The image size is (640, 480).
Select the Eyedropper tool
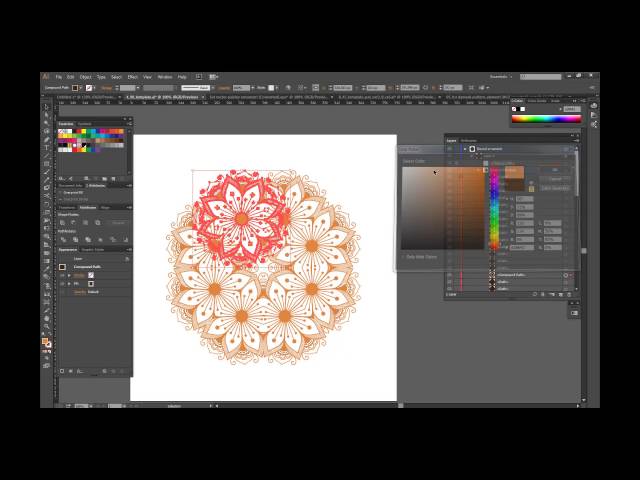tap(47, 269)
